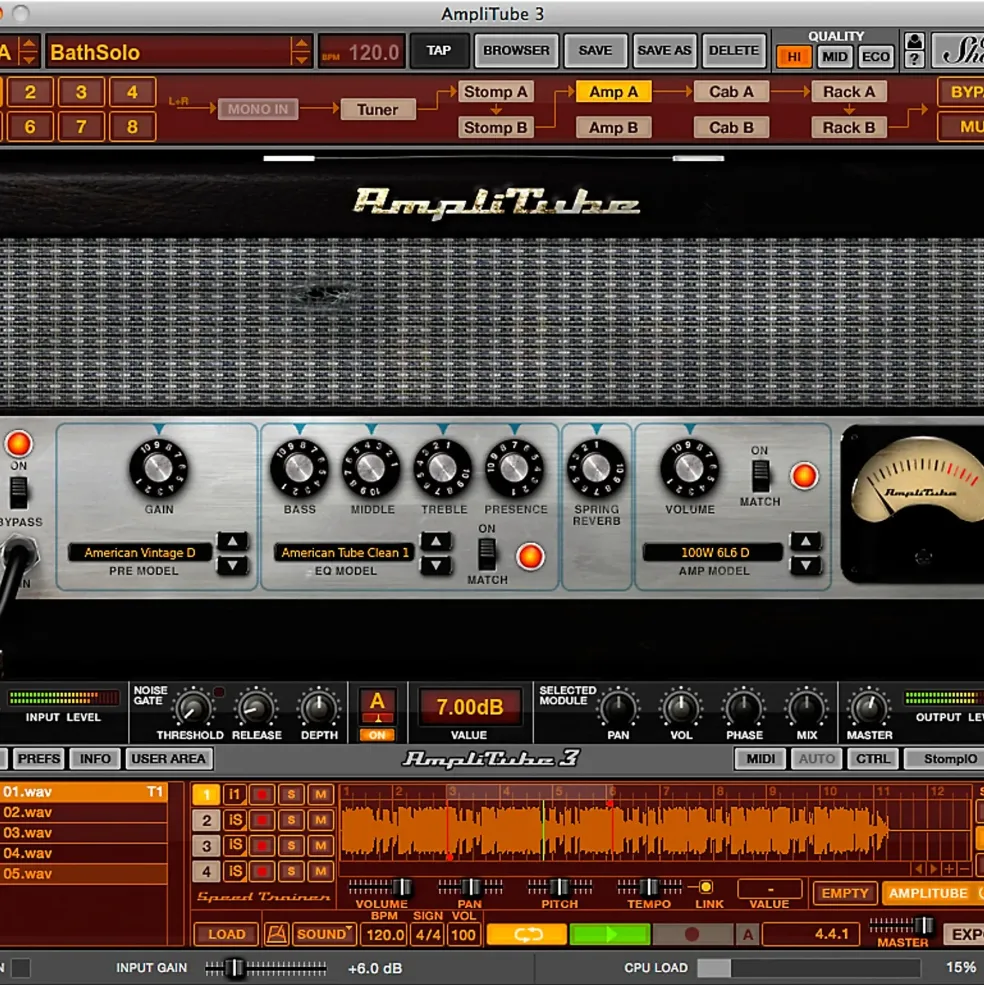
Task: Click the Speed Trainer TEMPO slider
Action: pyautogui.click(x=649, y=886)
